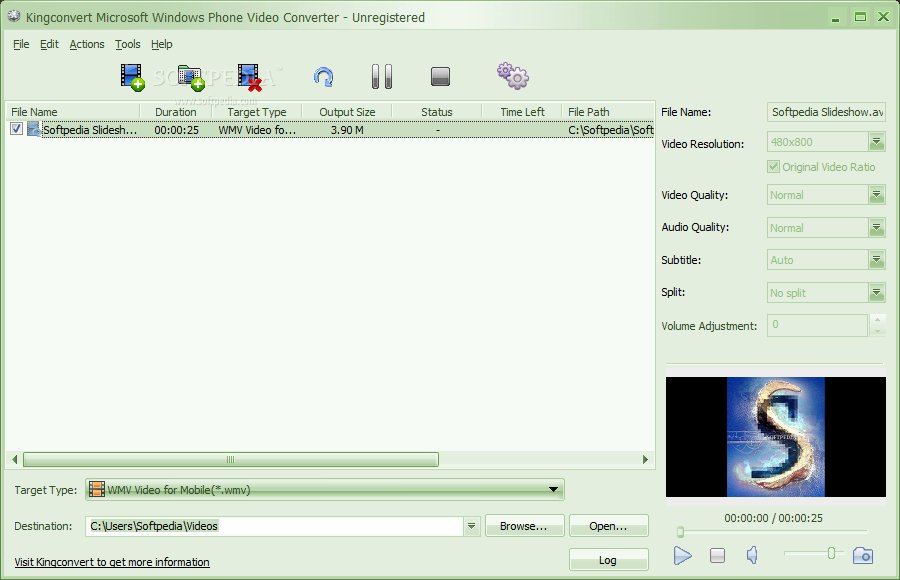Stop the preview playback
Viewport: 900px width, 580px height.
pos(717,555)
